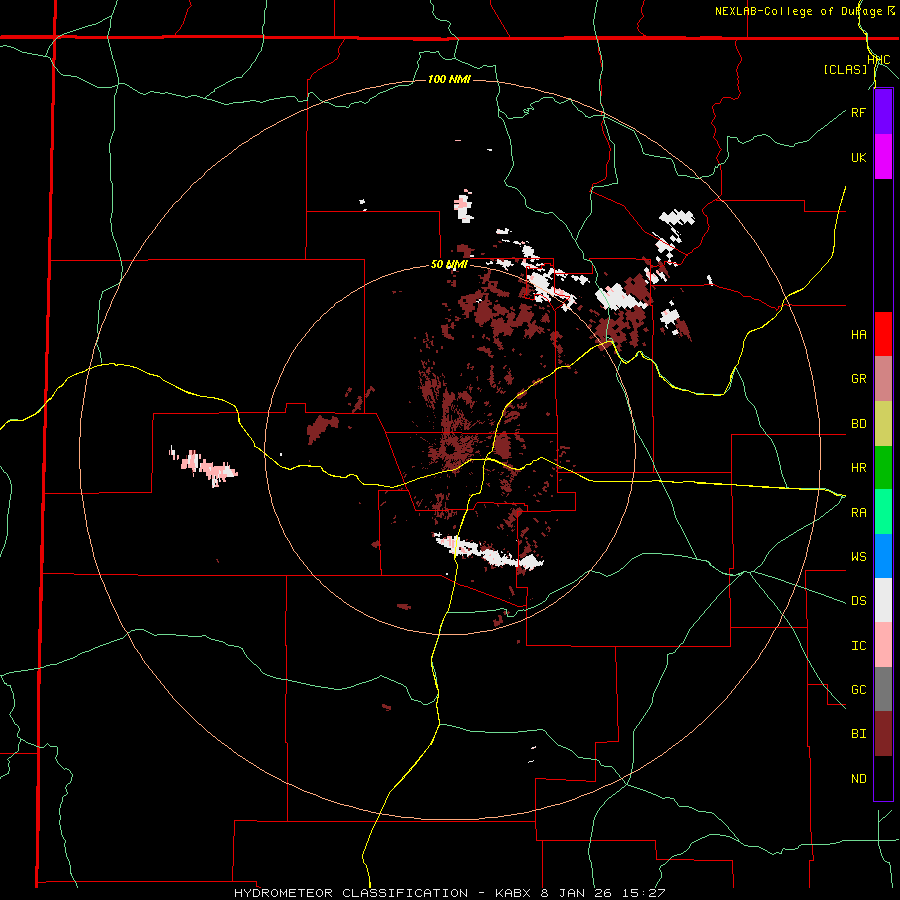
Task: Click the HA legend label
Action: tap(858, 335)
